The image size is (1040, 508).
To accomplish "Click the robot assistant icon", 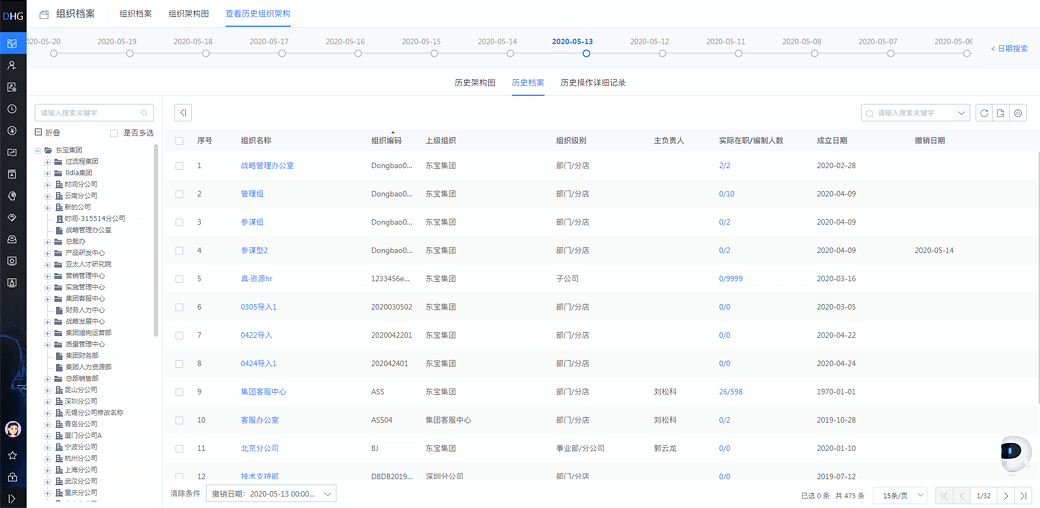I will 1014,453.
